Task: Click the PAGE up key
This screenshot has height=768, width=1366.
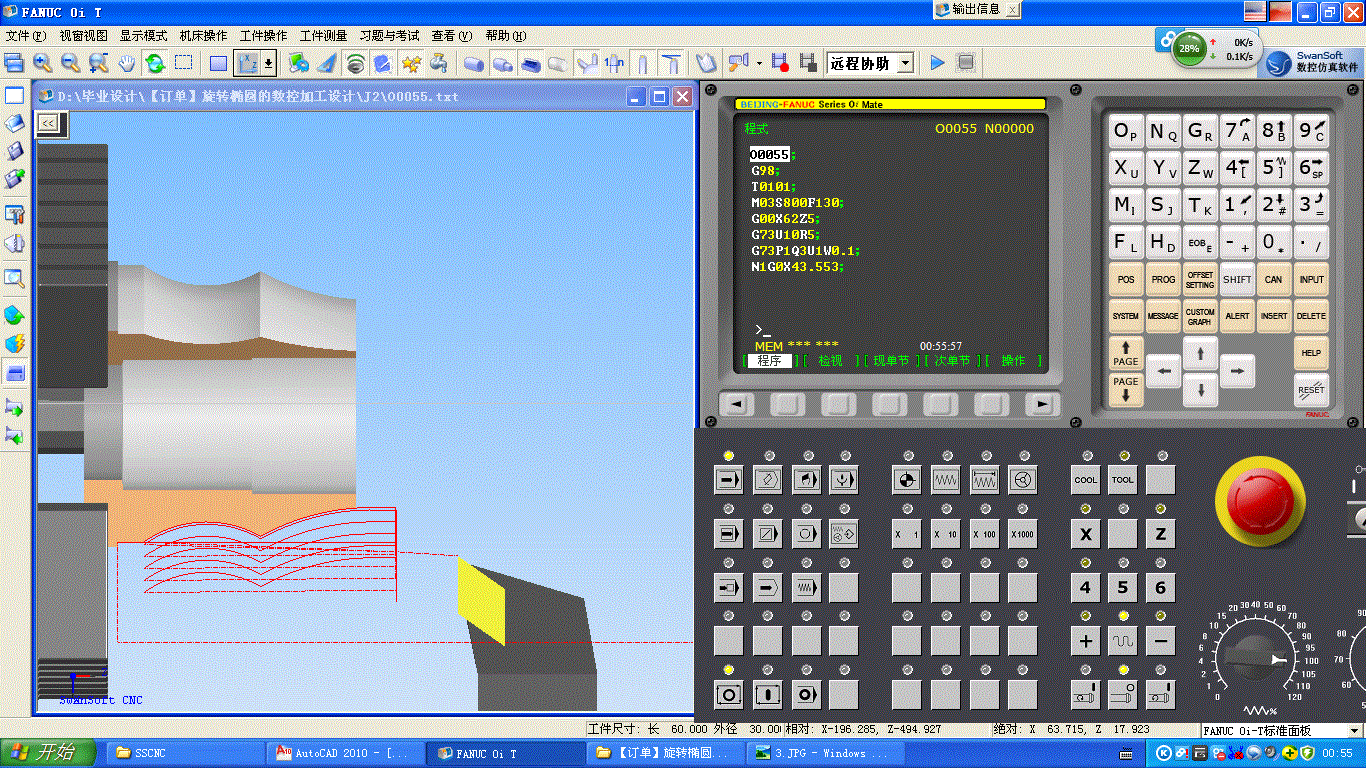Action: (1126, 353)
